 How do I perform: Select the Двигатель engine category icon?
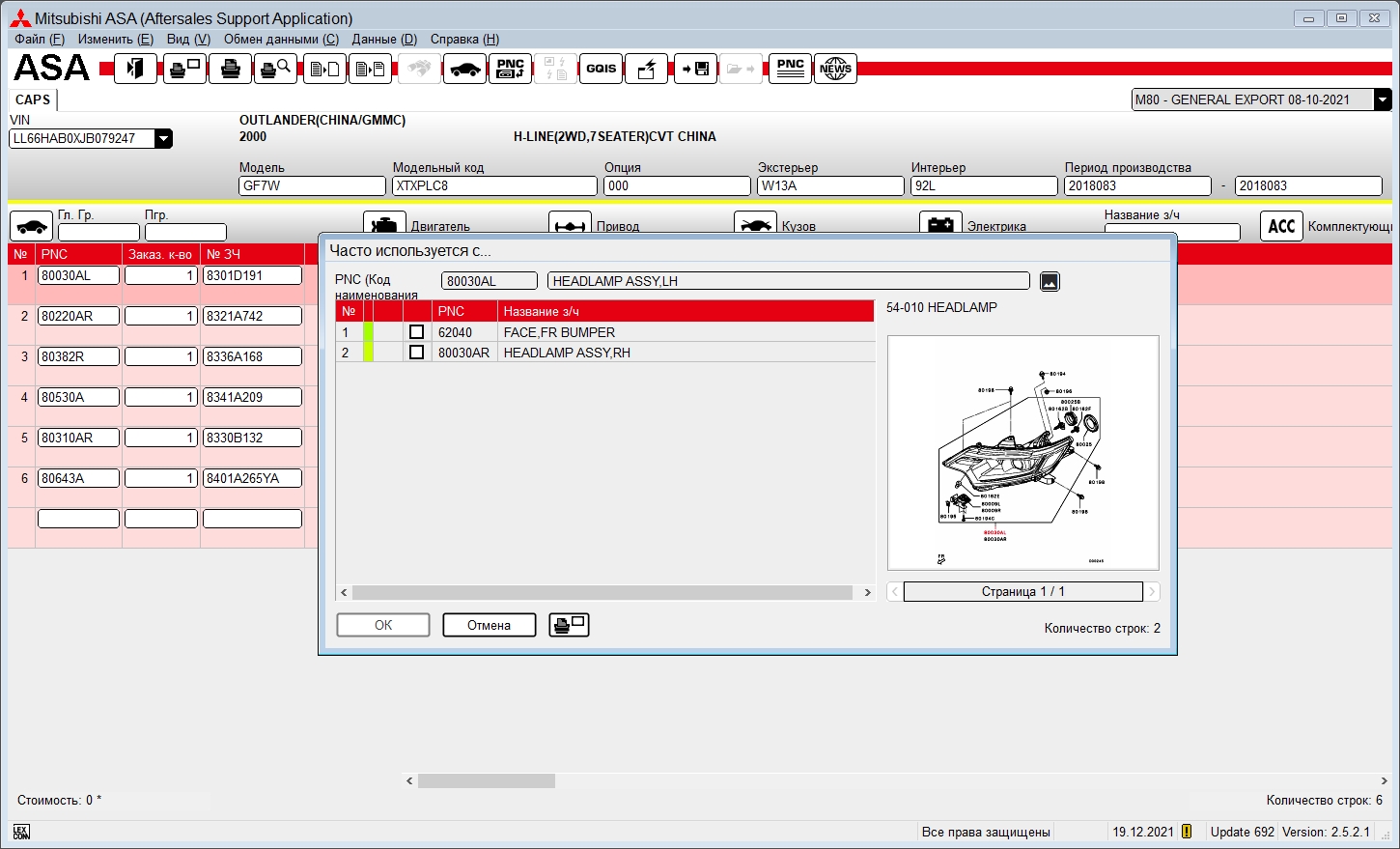[384, 224]
